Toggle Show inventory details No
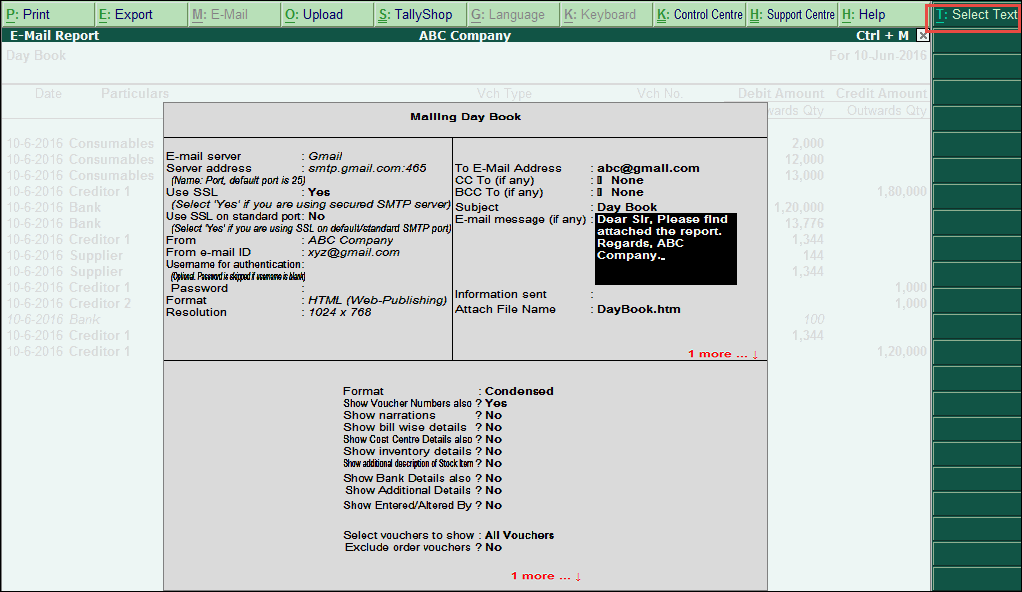This screenshot has width=1022, height=592. click(493, 451)
